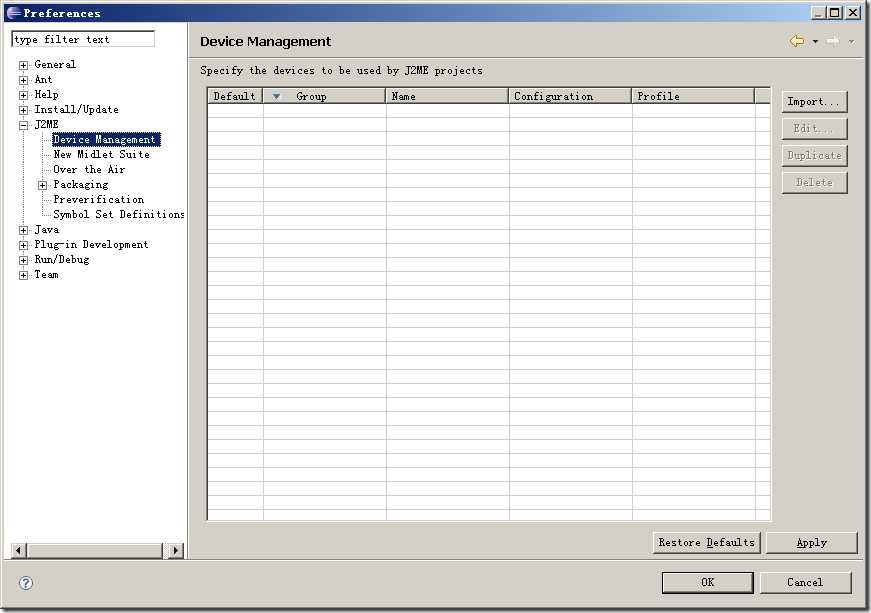
Task: Click the Duplicate button
Action: 814,155
